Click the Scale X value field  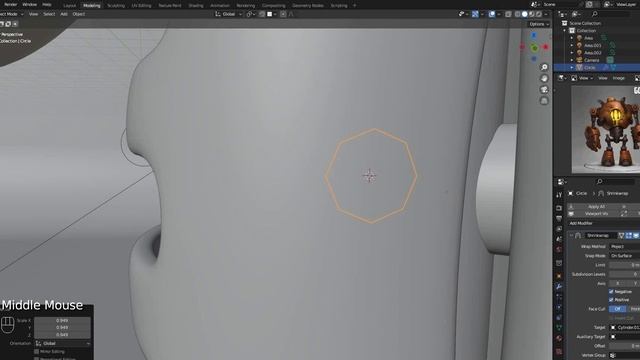point(62,320)
